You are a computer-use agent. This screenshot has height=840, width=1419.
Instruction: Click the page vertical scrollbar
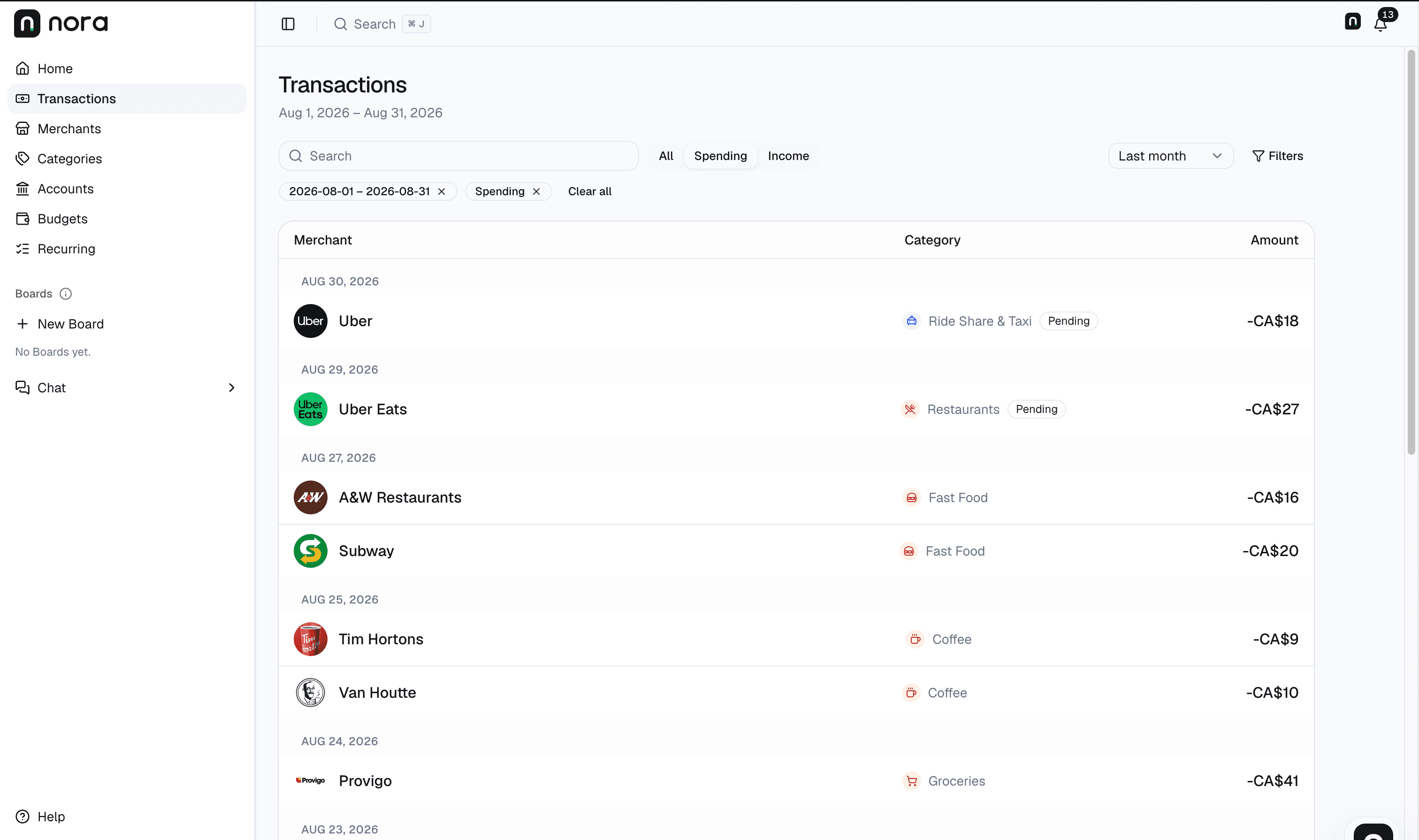pyautogui.click(x=1411, y=252)
